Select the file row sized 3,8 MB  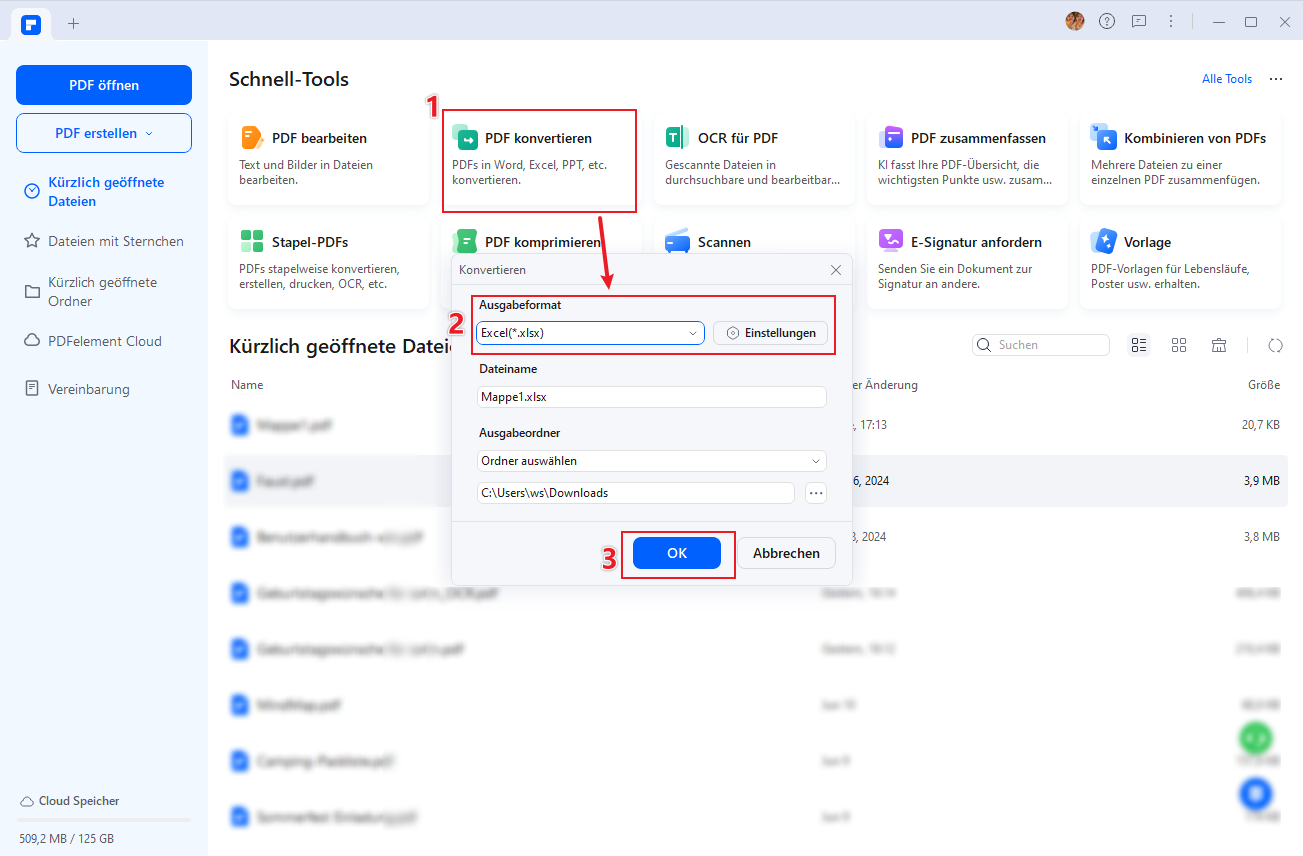click(755, 537)
